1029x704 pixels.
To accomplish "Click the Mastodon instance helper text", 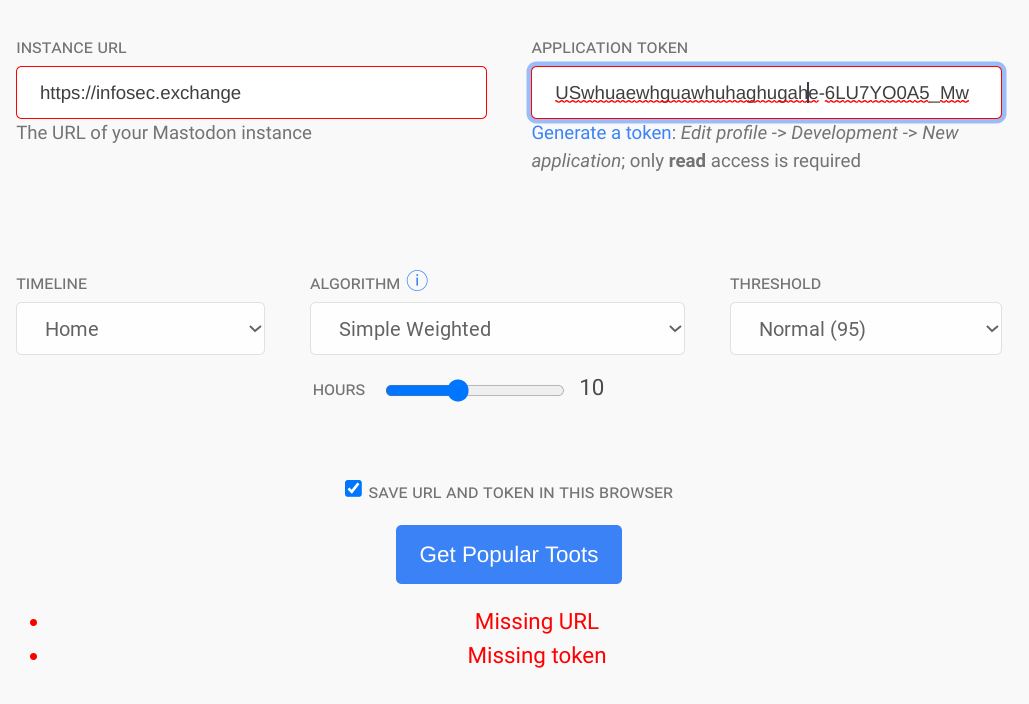I will 164,133.
